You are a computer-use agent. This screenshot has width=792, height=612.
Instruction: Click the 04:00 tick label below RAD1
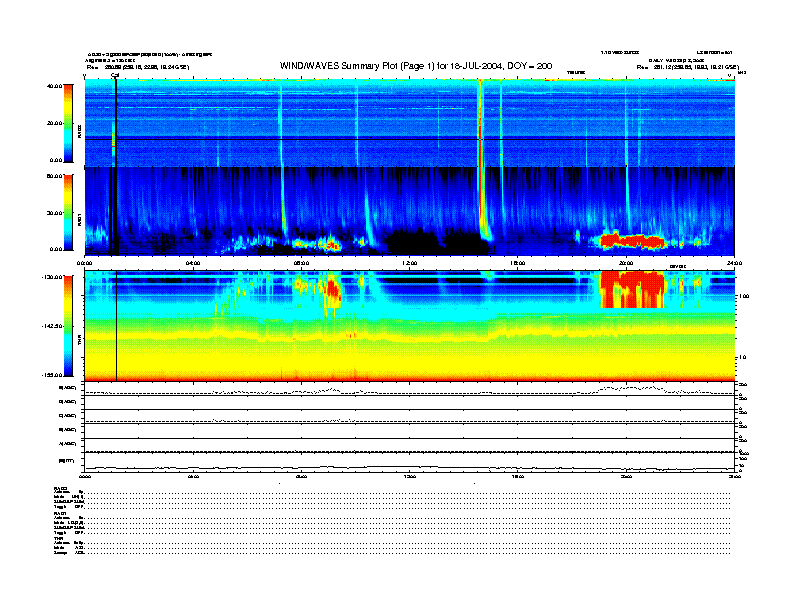(193, 262)
